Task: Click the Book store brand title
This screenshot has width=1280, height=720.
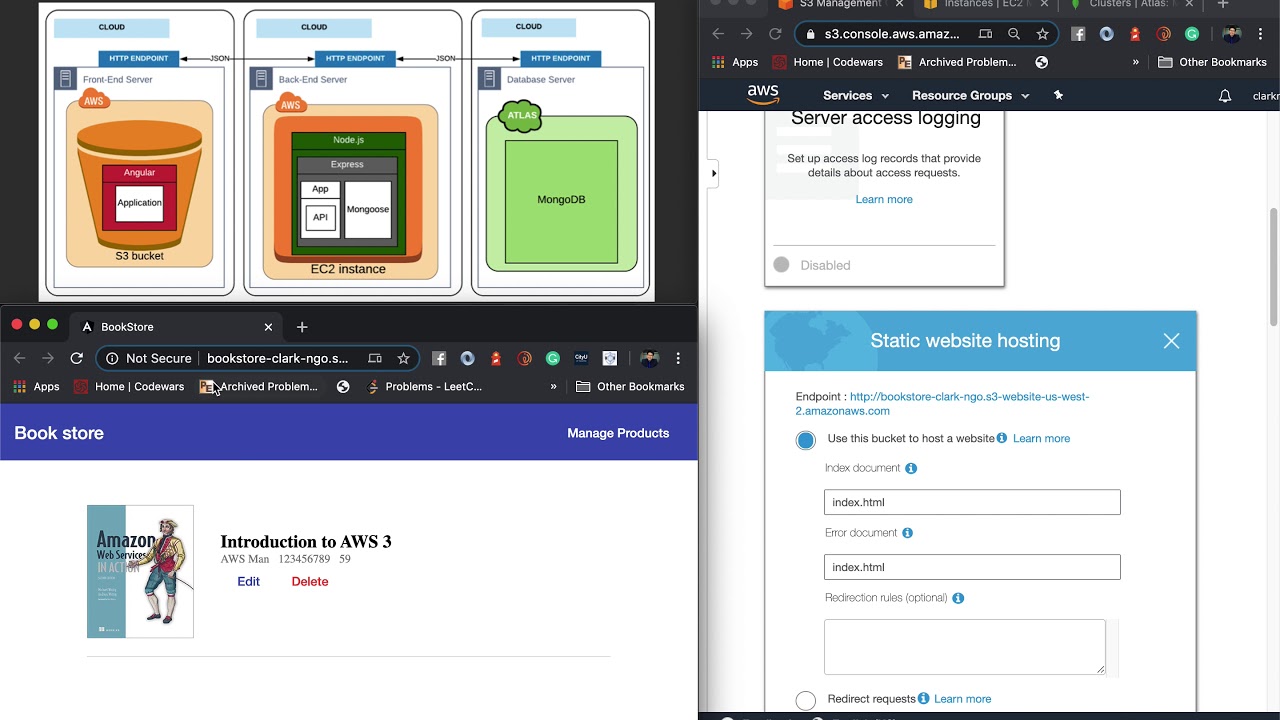Action: point(59,433)
